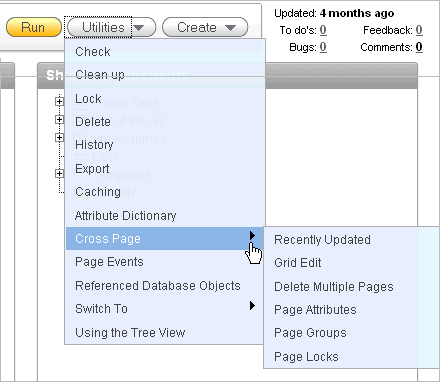This screenshot has height=383, width=440.
Task: Open the To do's count link
Action: (323, 30)
